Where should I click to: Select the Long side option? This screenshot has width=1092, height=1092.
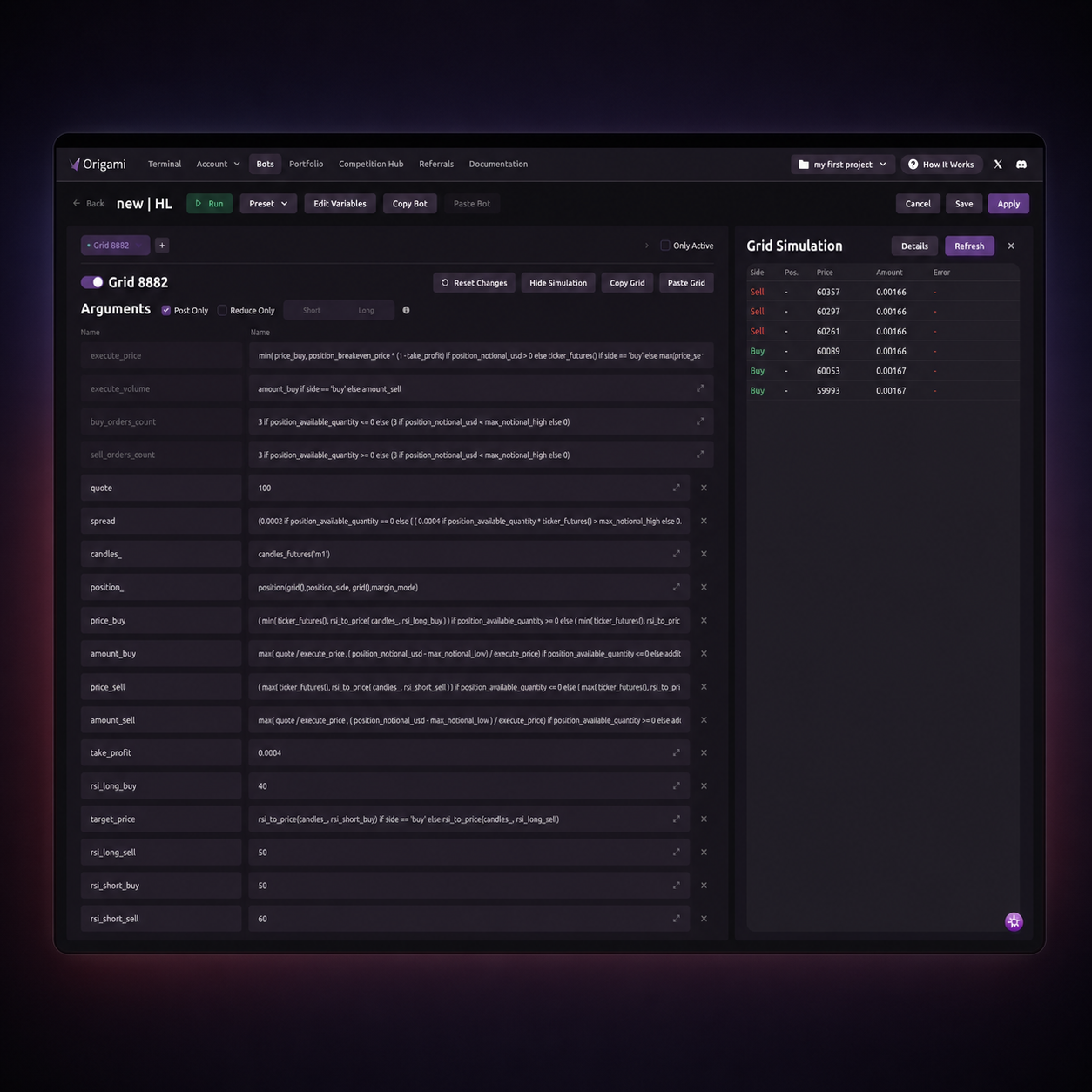366,310
